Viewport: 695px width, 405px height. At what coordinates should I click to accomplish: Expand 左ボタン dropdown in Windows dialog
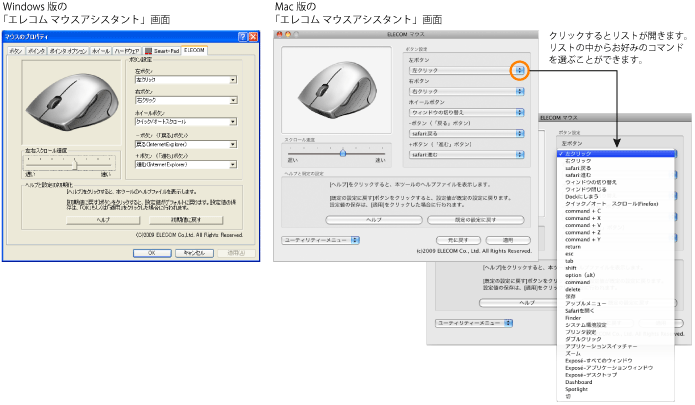233,80
